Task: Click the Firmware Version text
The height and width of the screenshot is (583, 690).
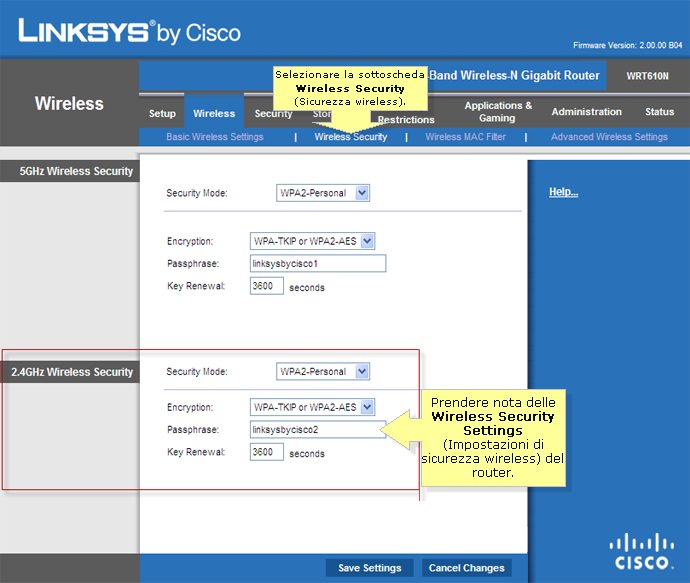Action: [x=628, y=45]
